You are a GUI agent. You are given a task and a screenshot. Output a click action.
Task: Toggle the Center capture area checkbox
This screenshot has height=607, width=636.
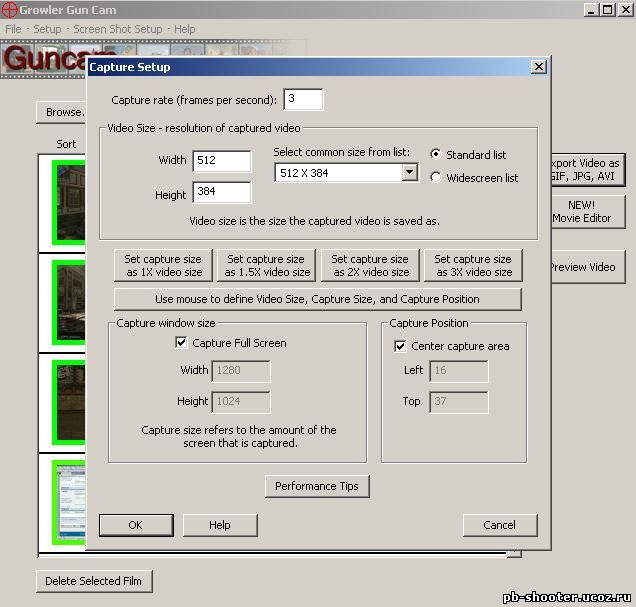coord(400,346)
